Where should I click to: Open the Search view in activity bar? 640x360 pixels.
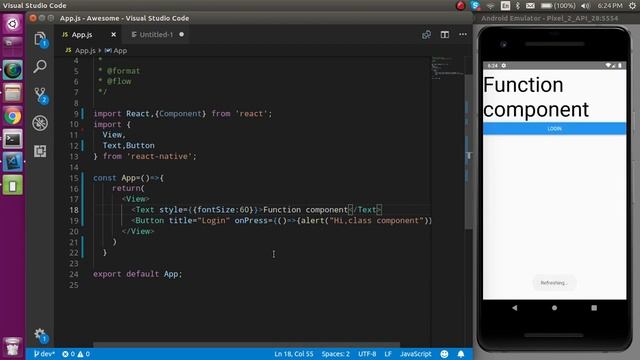[x=40, y=66]
